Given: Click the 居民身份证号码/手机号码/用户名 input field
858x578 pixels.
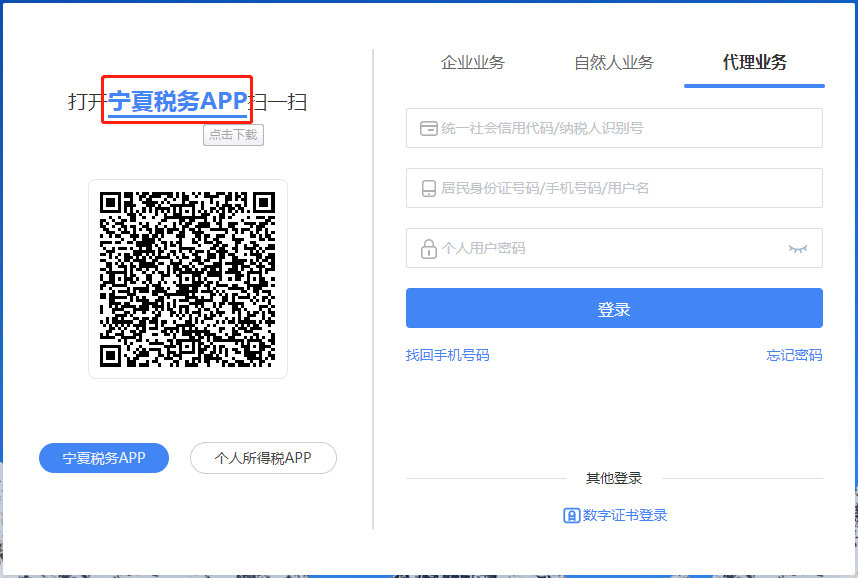Looking at the screenshot, I should (x=614, y=188).
